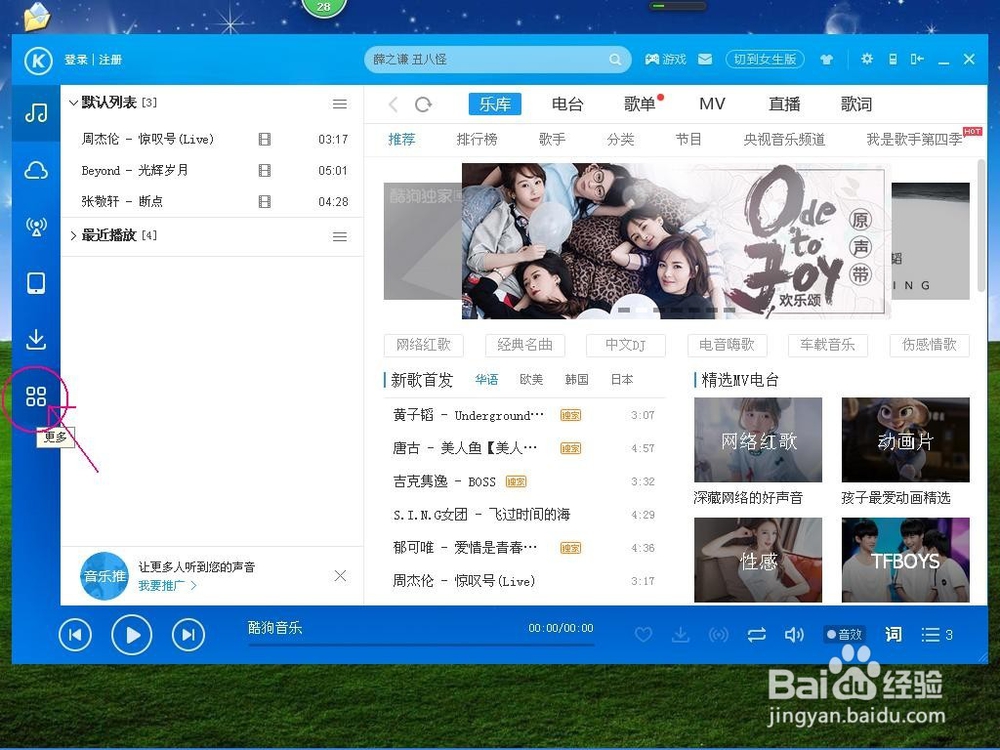Viewport: 1000px width, 750px height.
Task: Open the 排行榜 sub-tab
Action: 477,140
